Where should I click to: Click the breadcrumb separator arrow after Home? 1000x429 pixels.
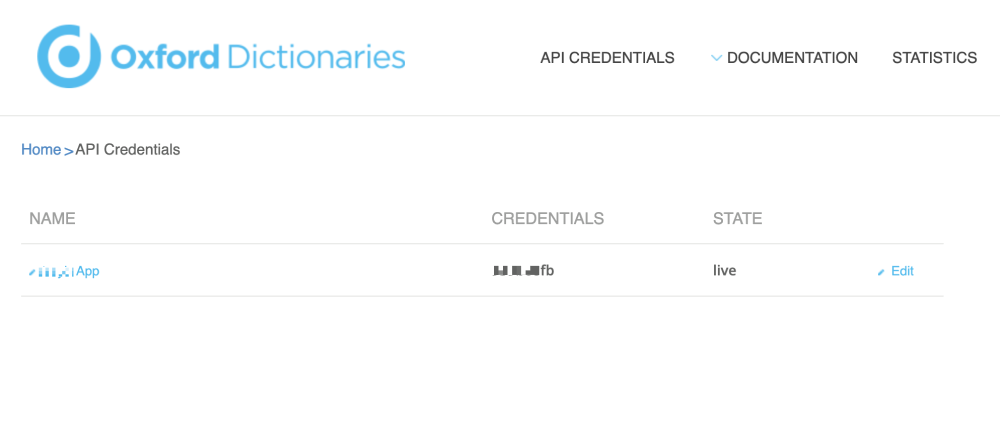click(x=69, y=151)
